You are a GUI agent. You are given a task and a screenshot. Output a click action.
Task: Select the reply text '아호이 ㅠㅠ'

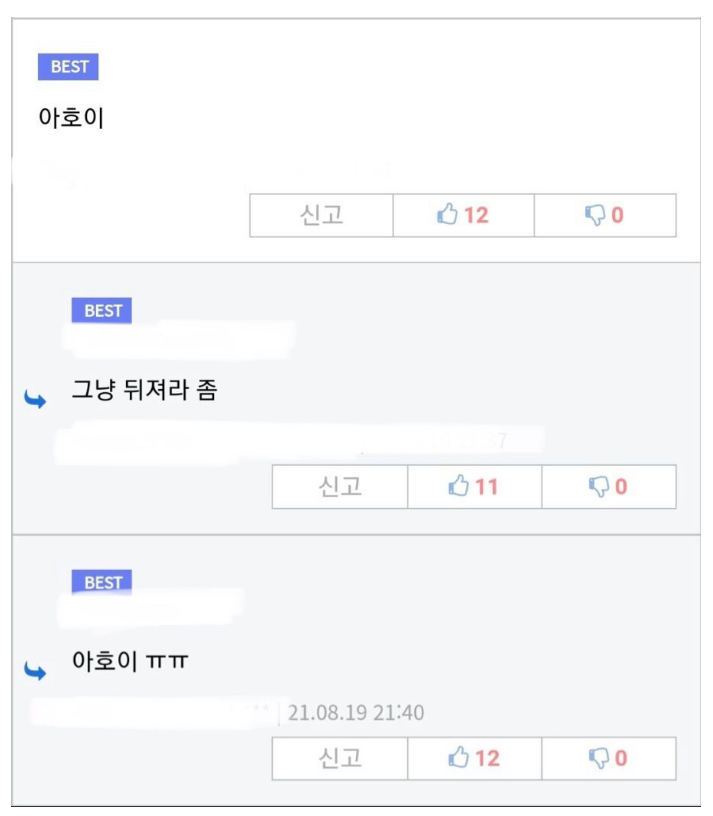(x=130, y=661)
